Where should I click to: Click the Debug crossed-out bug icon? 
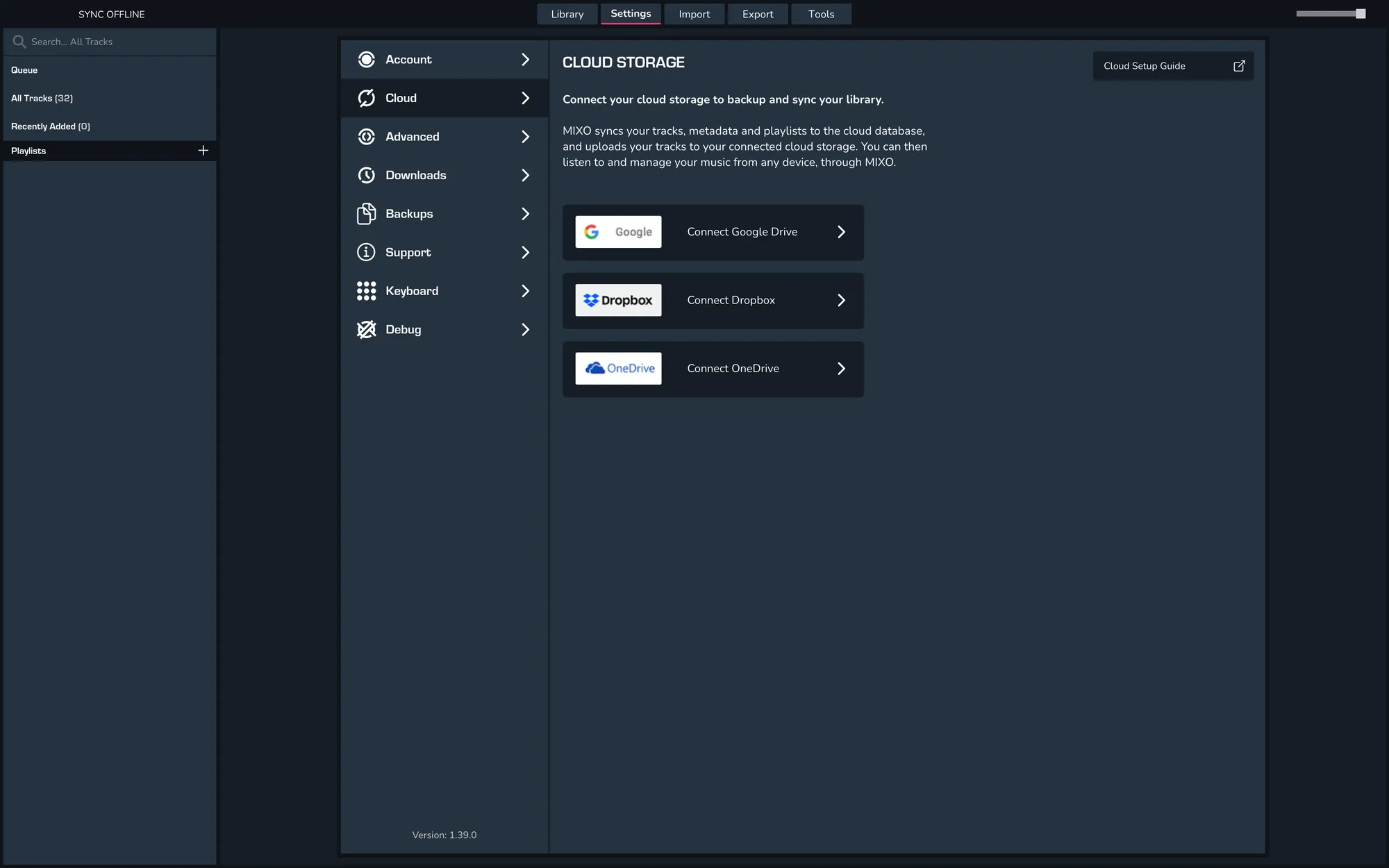tap(366, 329)
